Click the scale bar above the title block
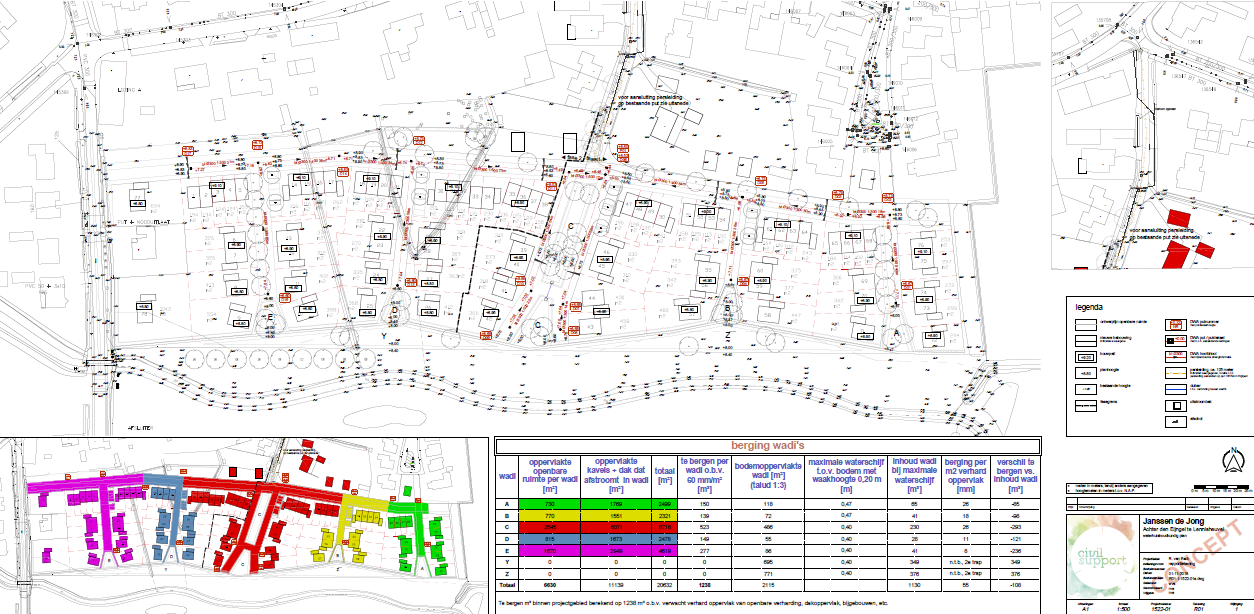The height and width of the screenshot is (614, 1254). point(1222,486)
